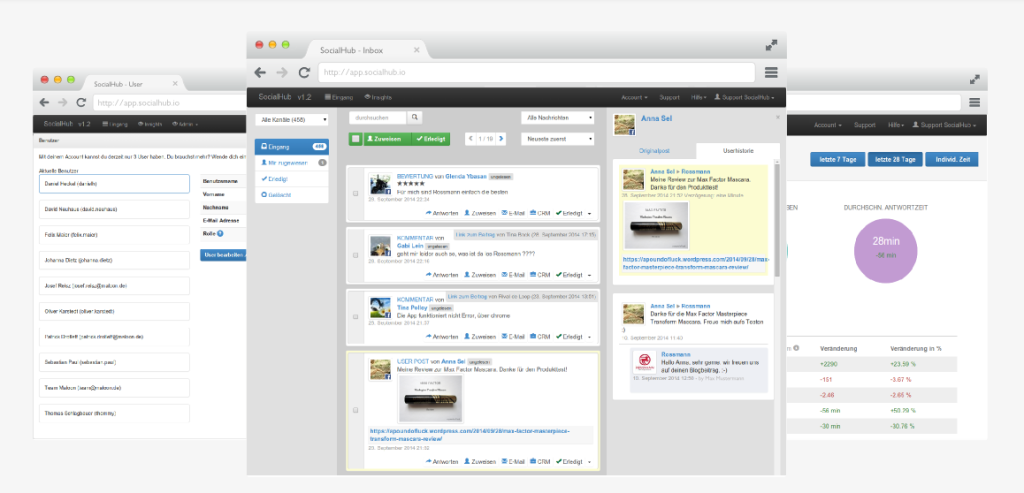Click the letzte 28 Tage button
Screen dimensions: 1024x493
tap(895, 159)
